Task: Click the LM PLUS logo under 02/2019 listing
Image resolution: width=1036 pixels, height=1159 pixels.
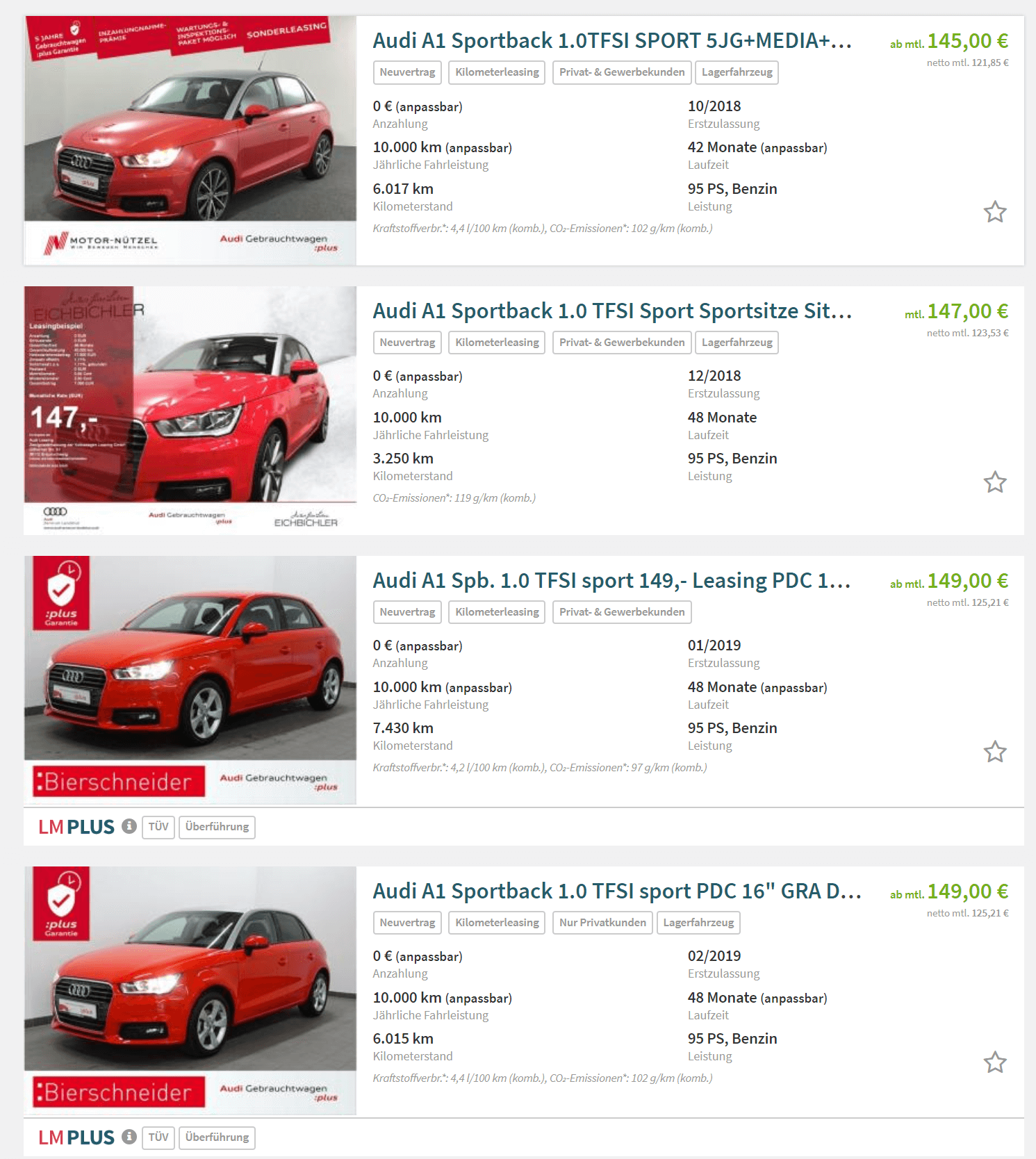Action: 76,1137
